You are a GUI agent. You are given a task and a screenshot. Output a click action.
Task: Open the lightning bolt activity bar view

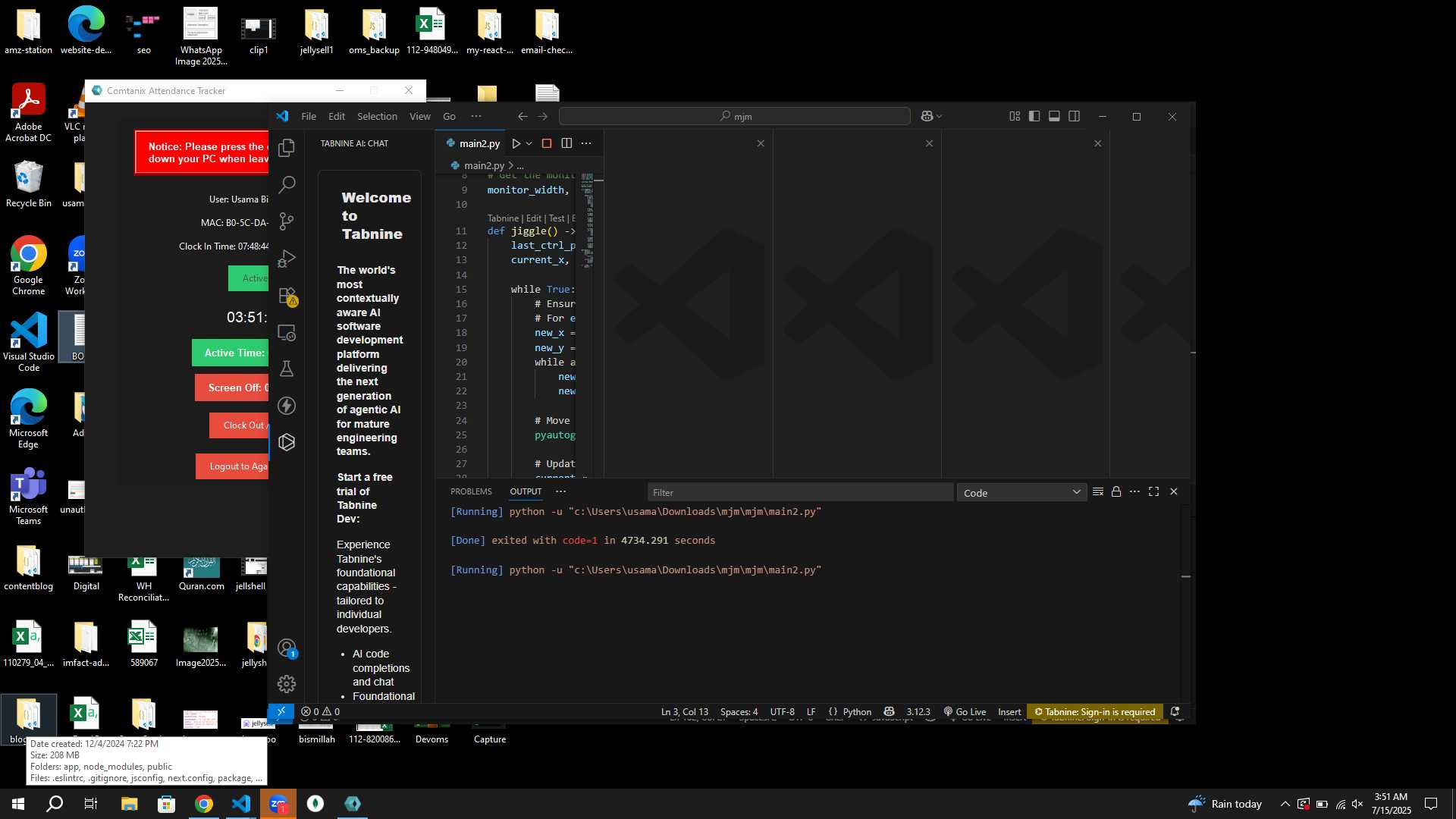(x=287, y=406)
